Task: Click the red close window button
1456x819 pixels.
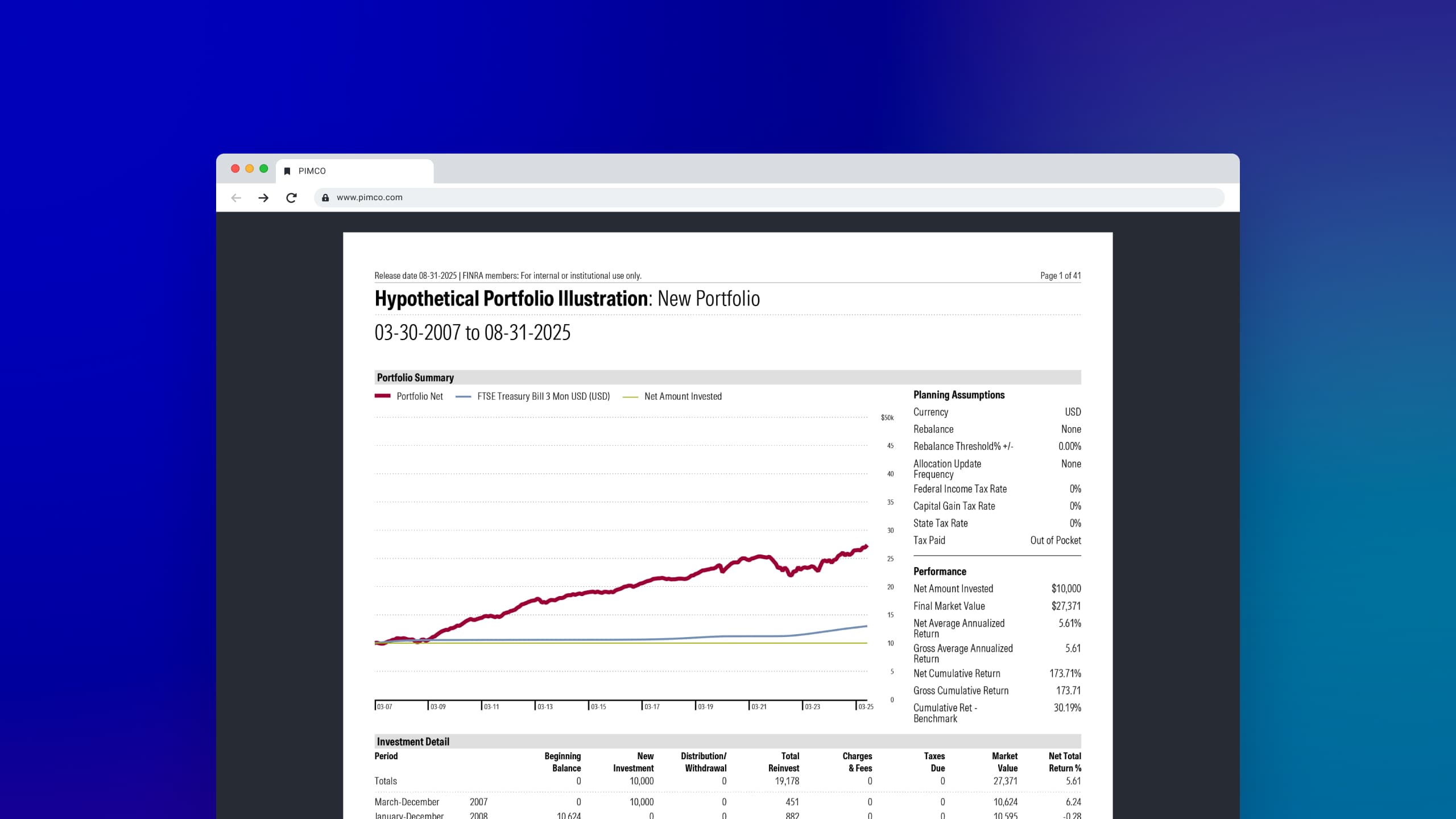Action: pyautogui.click(x=235, y=169)
